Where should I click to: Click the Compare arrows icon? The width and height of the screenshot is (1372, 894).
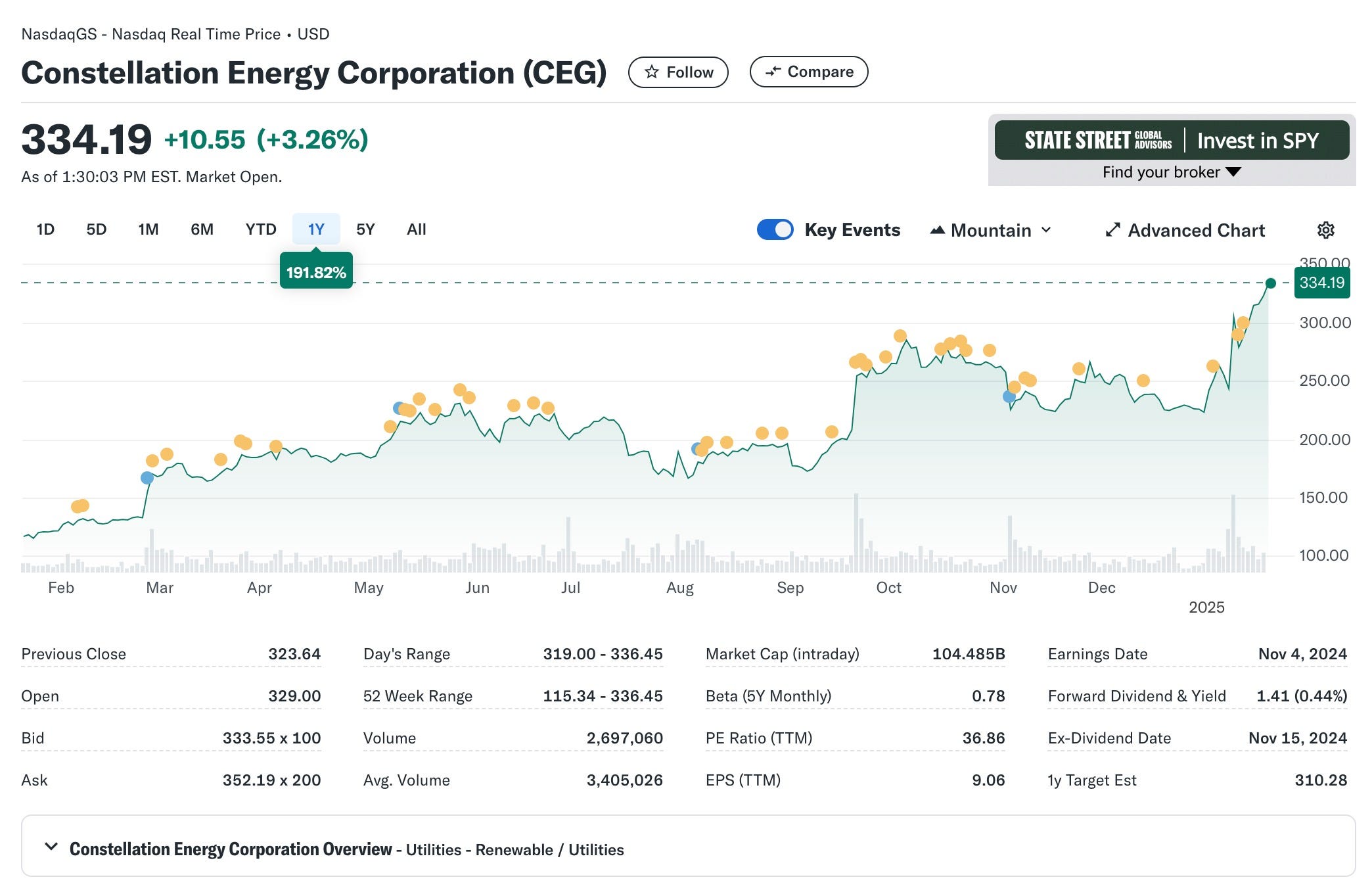pyautogui.click(x=773, y=72)
